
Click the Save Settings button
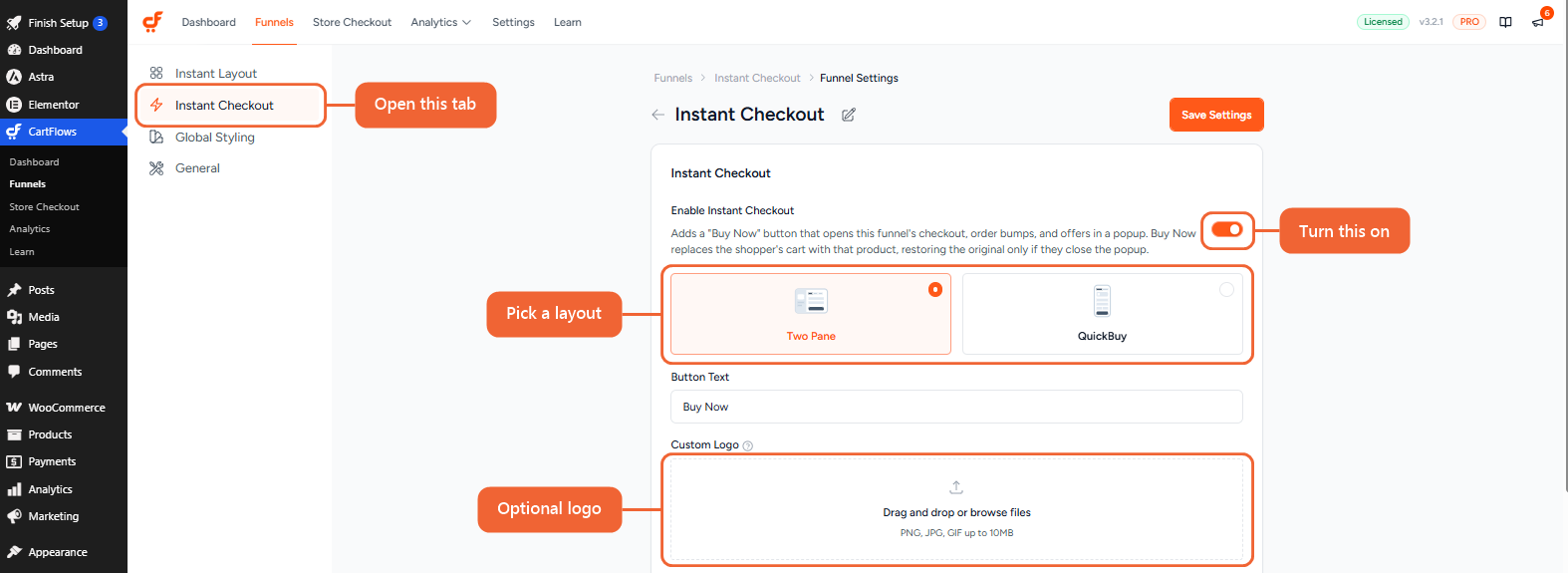1216,115
